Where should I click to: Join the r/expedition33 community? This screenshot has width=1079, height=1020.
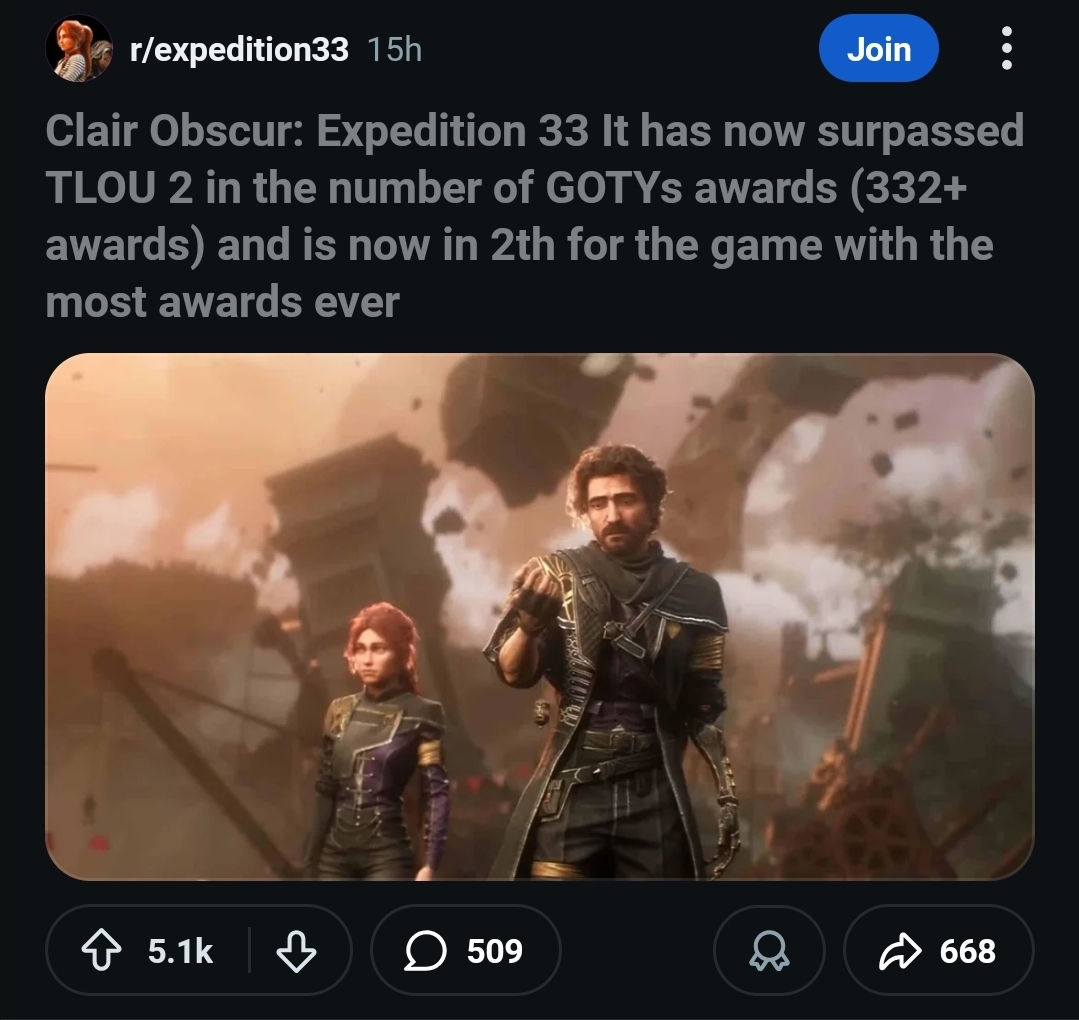pyautogui.click(x=878, y=49)
